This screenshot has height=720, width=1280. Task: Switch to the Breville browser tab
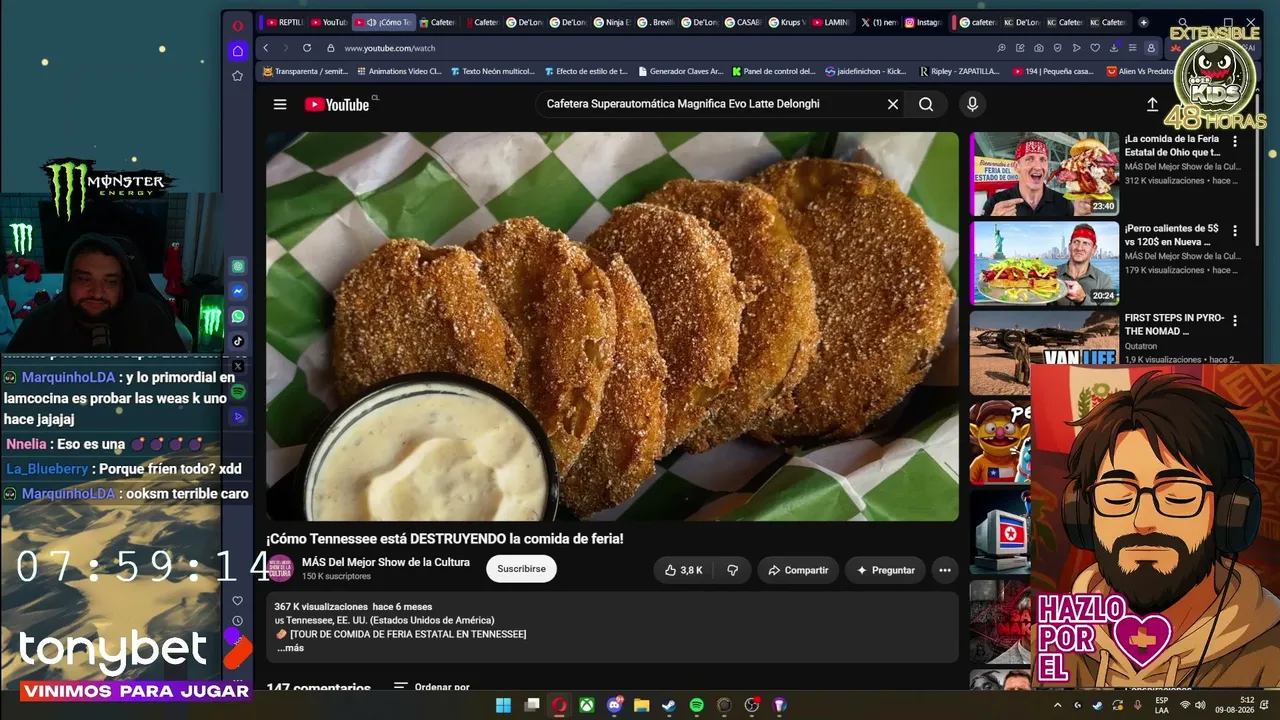click(x=656, y=22)
